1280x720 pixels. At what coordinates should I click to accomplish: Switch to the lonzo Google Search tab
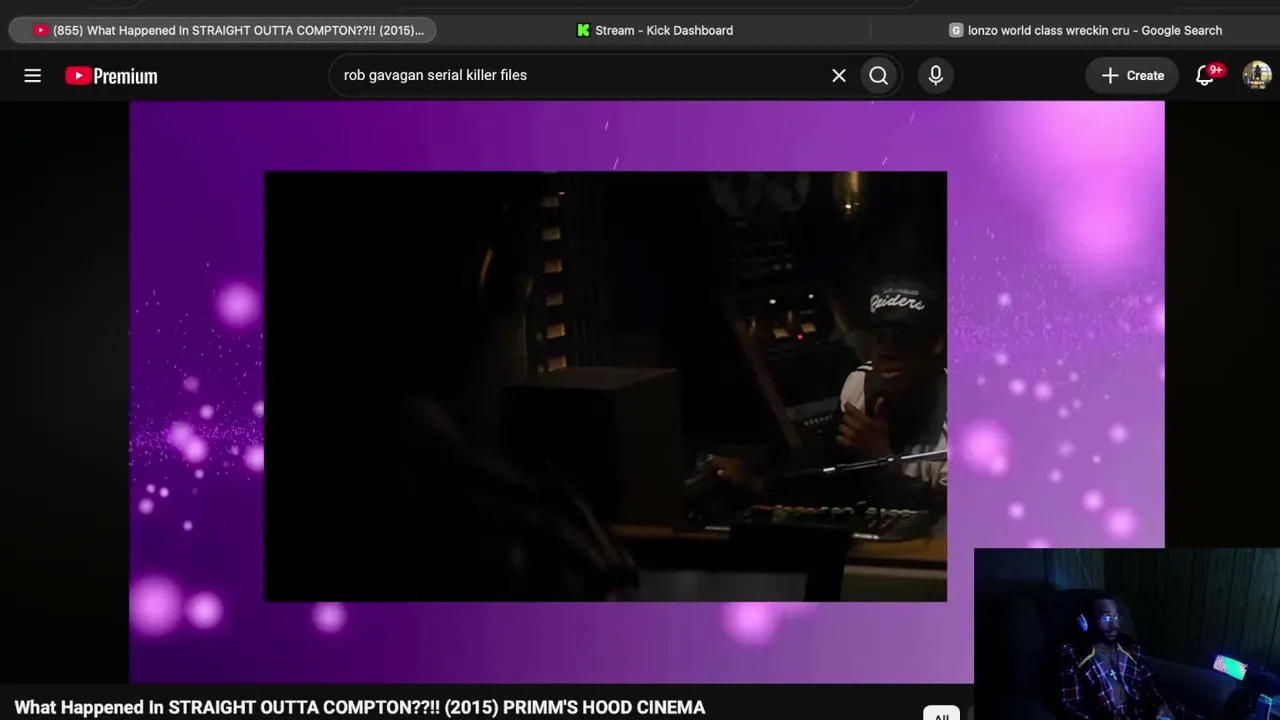1085,30
